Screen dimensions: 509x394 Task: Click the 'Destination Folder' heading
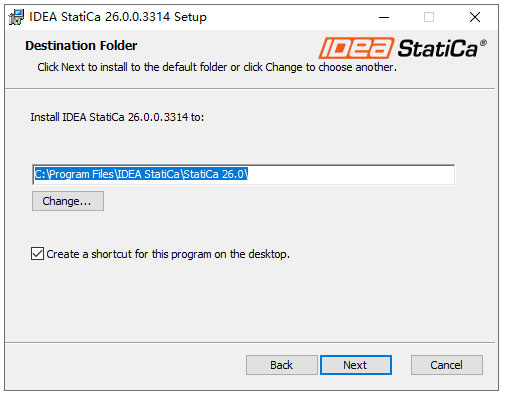81,46
